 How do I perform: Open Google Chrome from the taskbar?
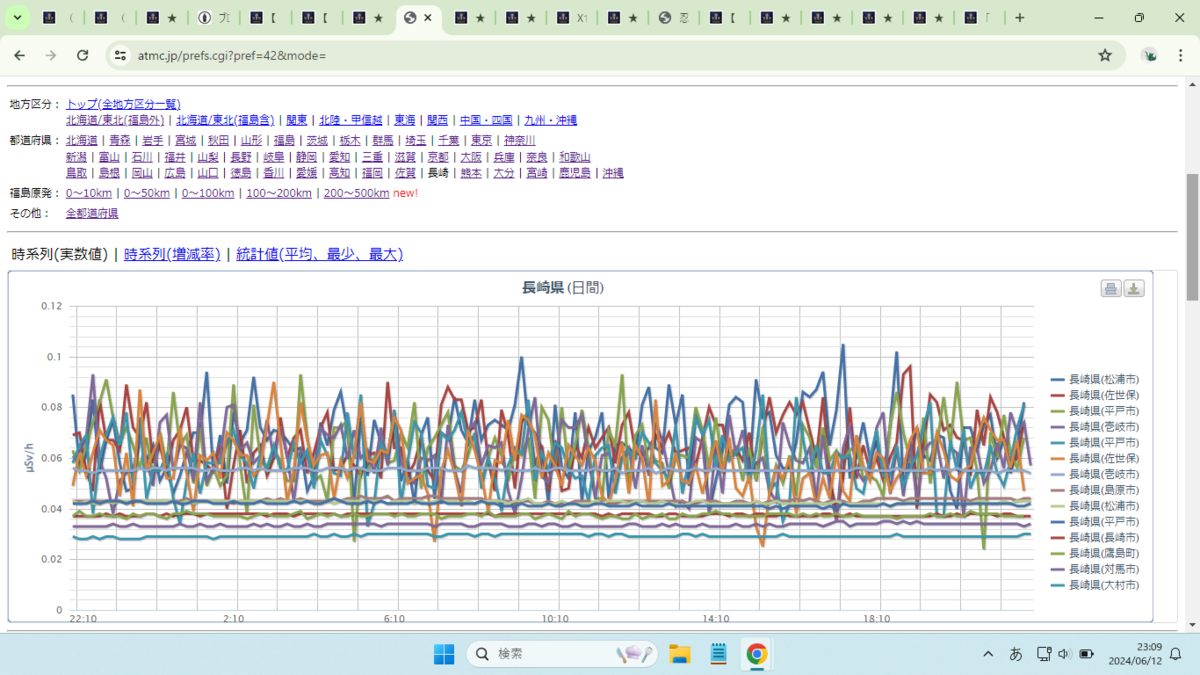pos(757,654)
